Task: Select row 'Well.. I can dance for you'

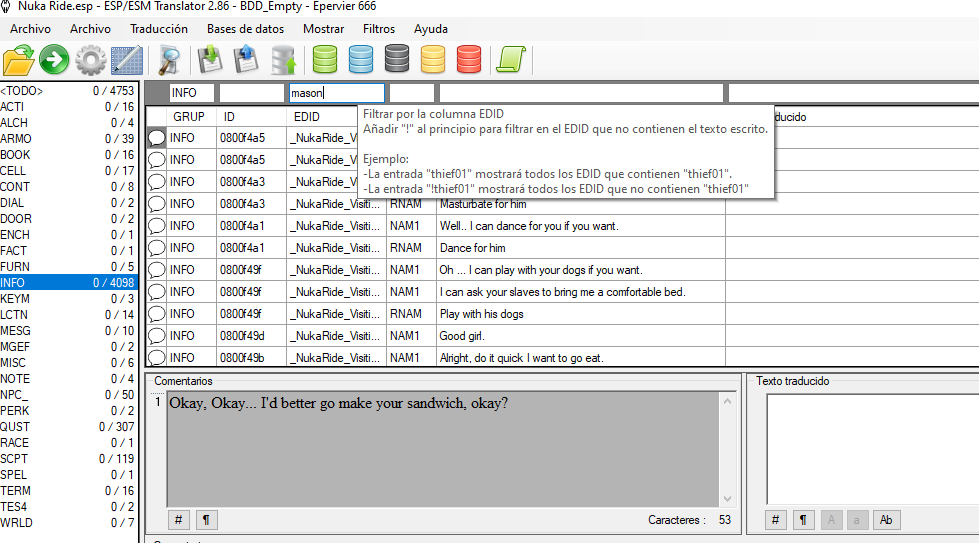Action: click(x=562, y=226)
